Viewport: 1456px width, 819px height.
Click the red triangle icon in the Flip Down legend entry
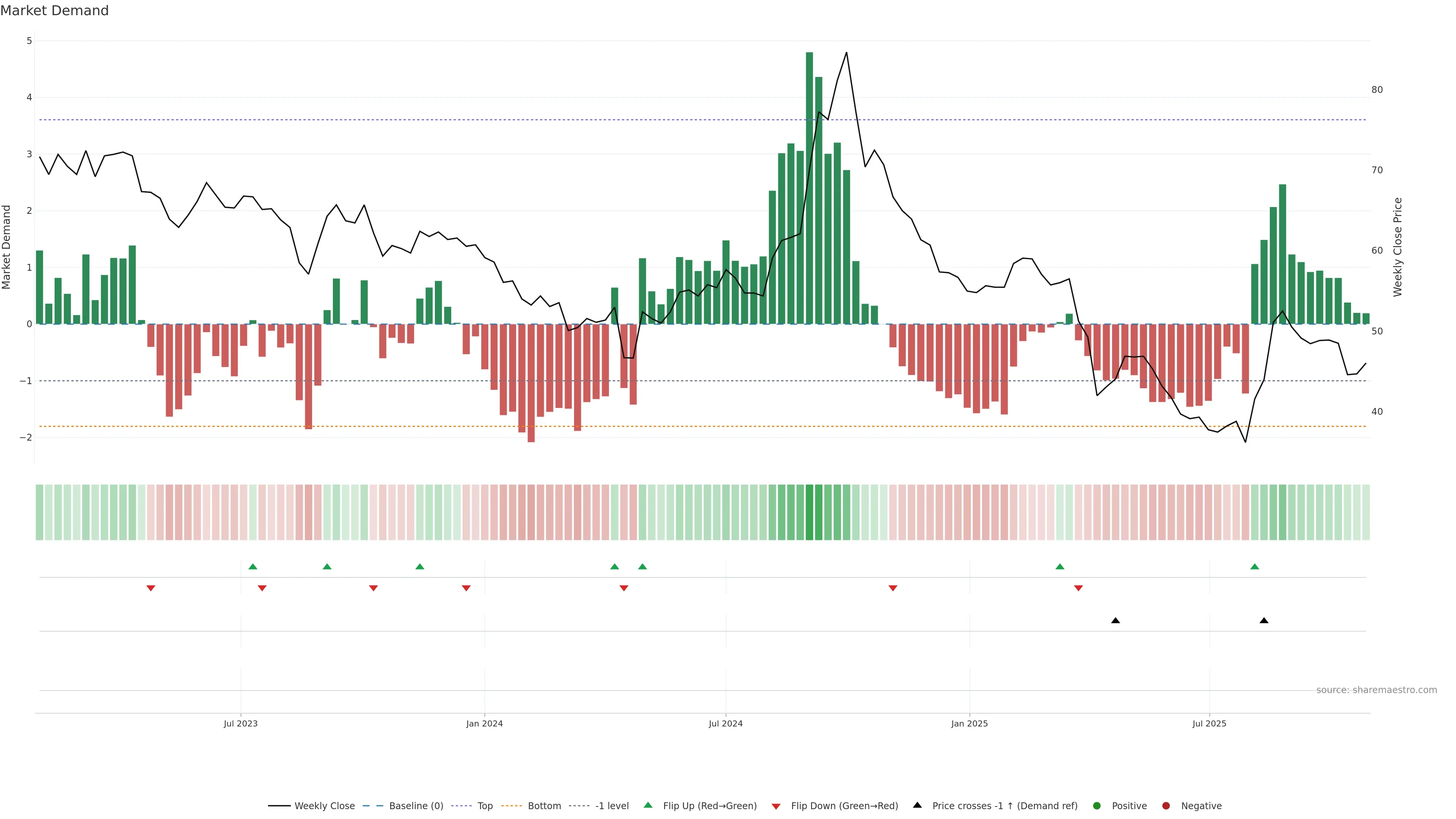tap(776, 806)
